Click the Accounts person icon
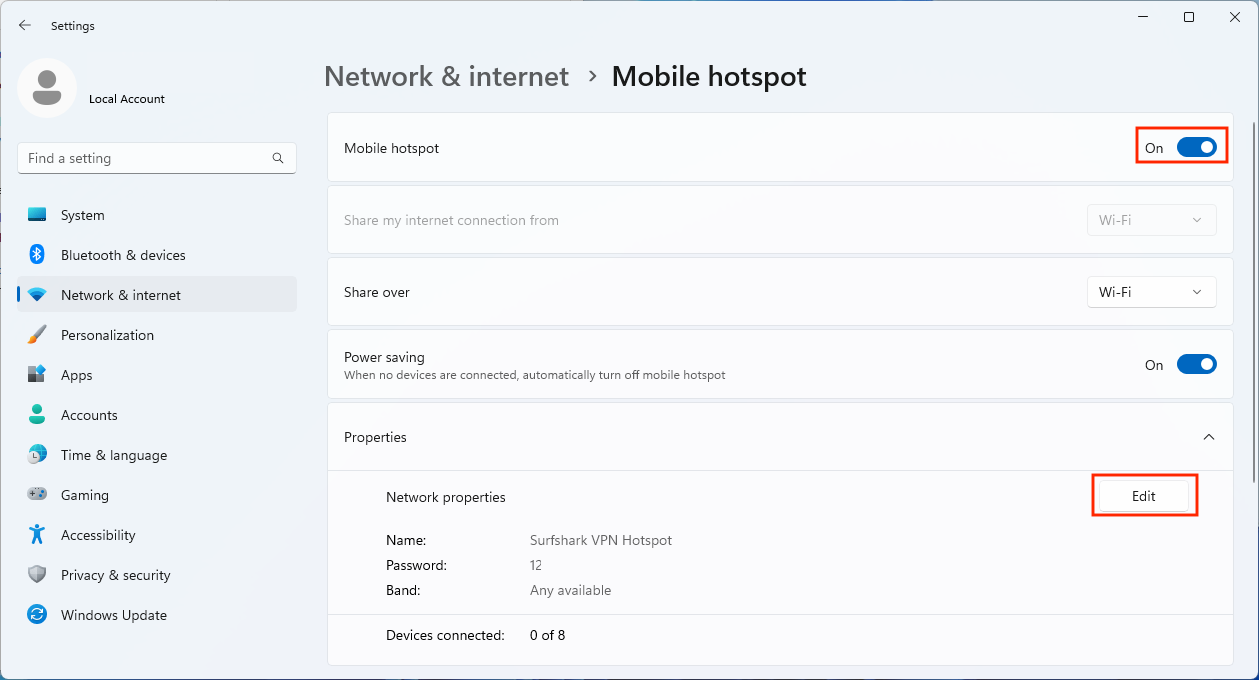Screen dimensions: 1259x680 point(37,415)
